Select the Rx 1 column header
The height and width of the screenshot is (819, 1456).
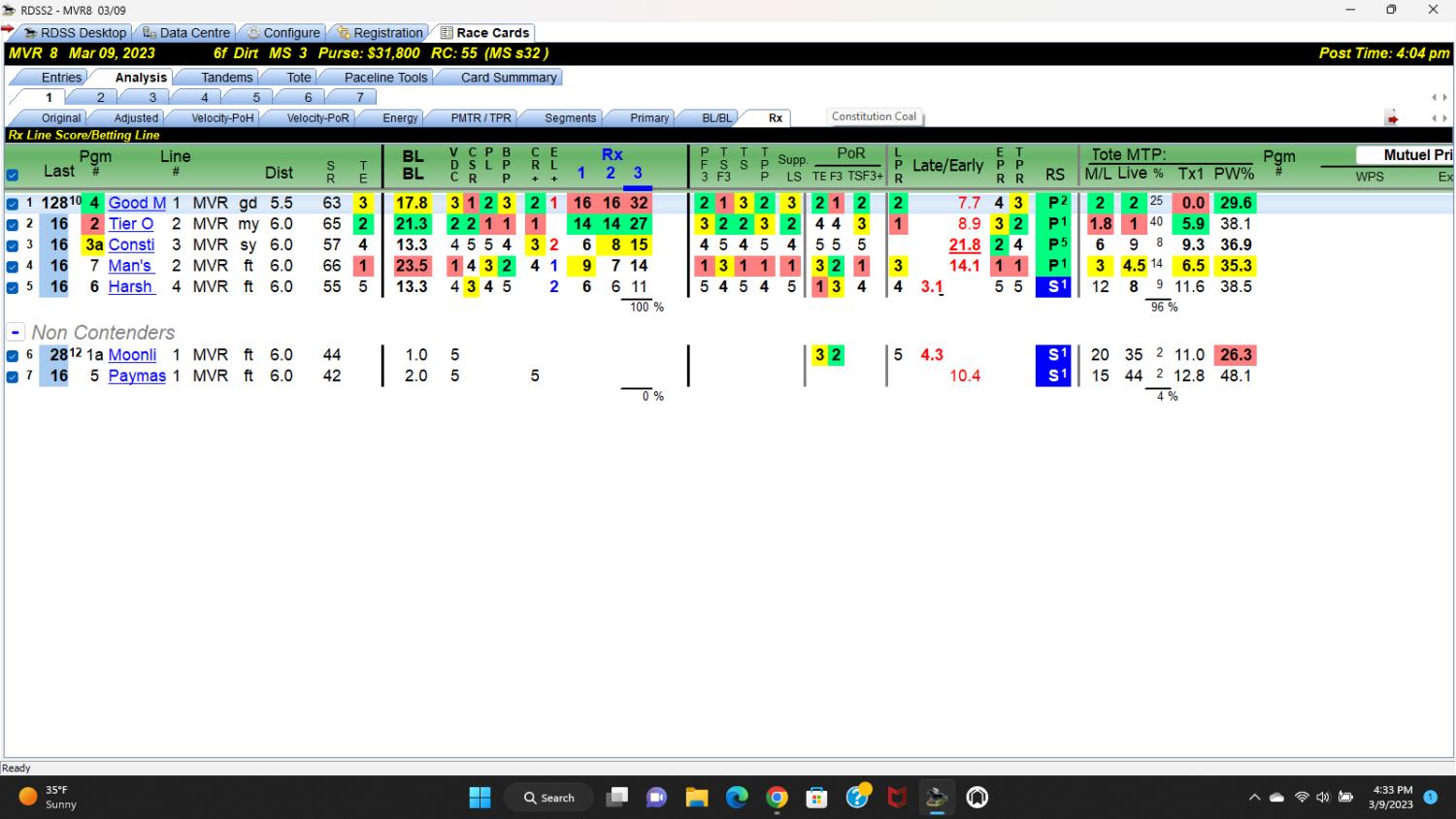[581, 173]
